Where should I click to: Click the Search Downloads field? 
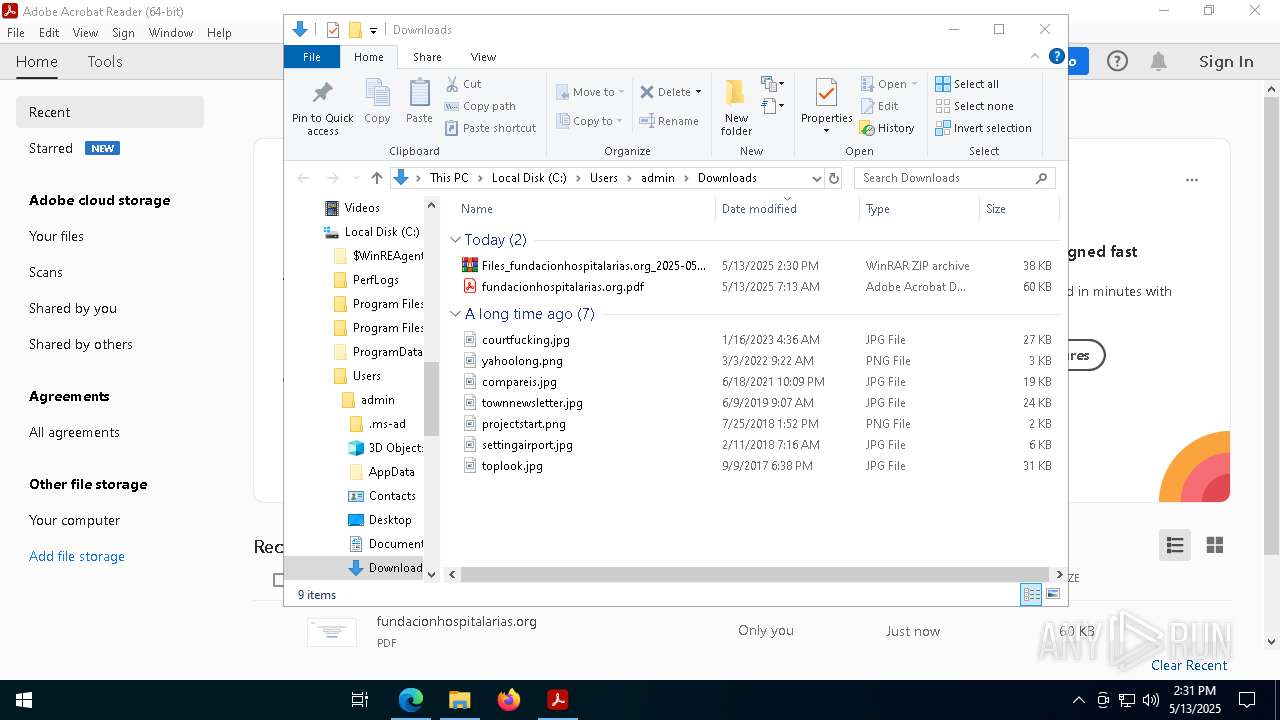(x=955, y=178)
